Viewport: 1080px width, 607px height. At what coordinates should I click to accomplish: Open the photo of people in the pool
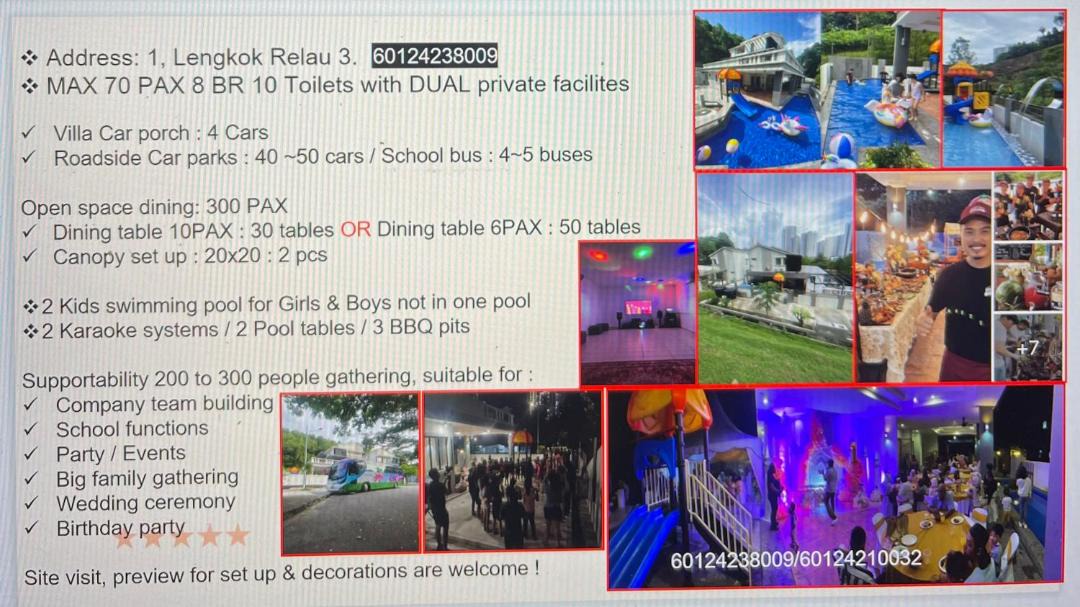(x=881, y=90)
